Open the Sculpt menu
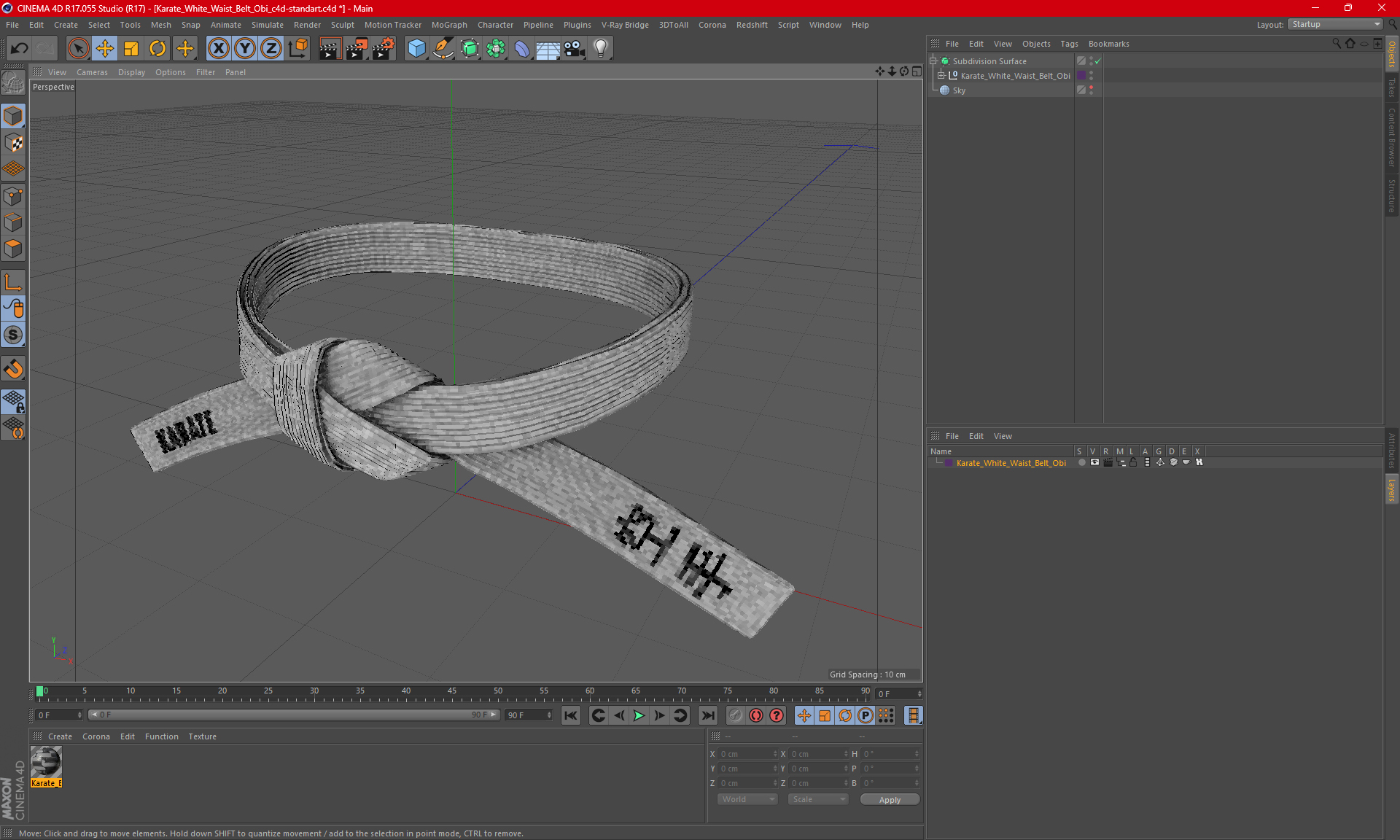The width and height of the screenshot is (1400, 840). coord(342,25)
